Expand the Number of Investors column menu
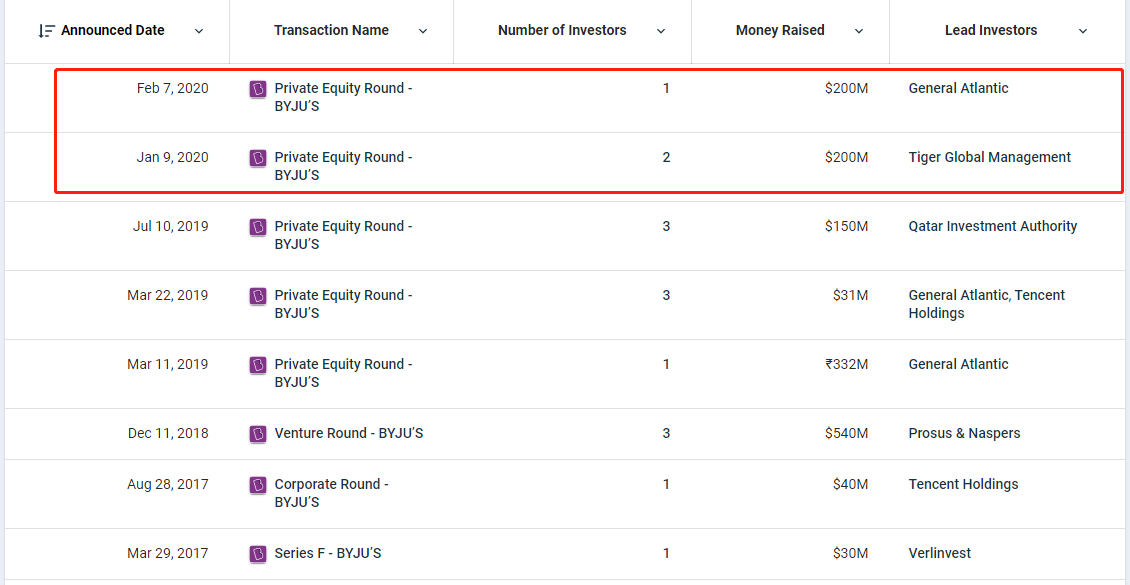This screenshot has width=1130, height=585. (661, 31)
